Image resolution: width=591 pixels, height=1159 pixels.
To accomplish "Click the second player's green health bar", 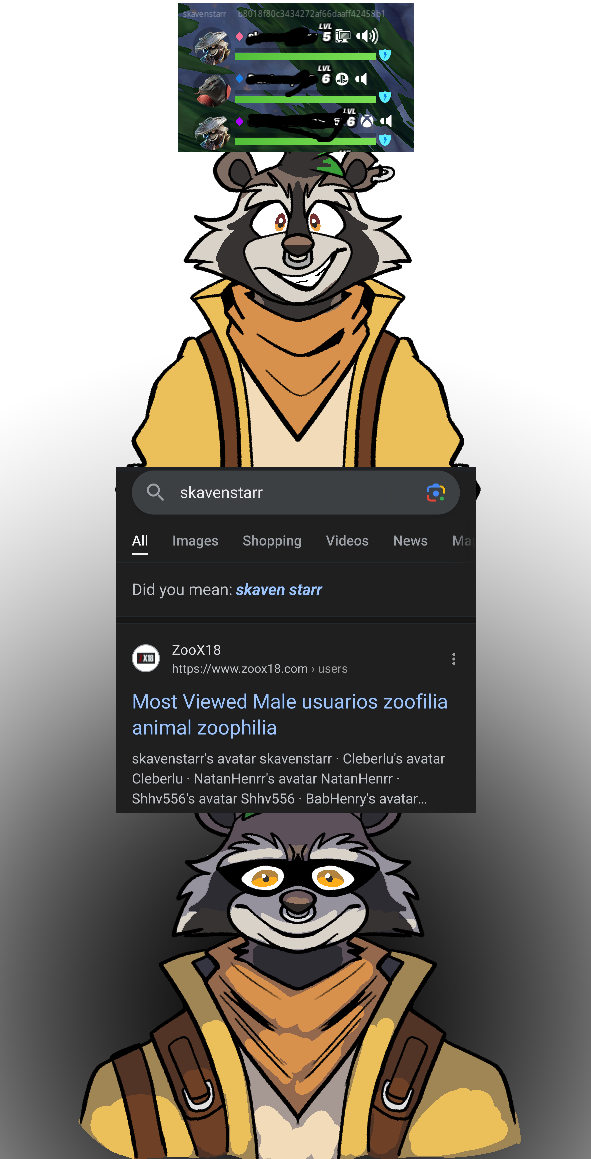I will 305,99.
